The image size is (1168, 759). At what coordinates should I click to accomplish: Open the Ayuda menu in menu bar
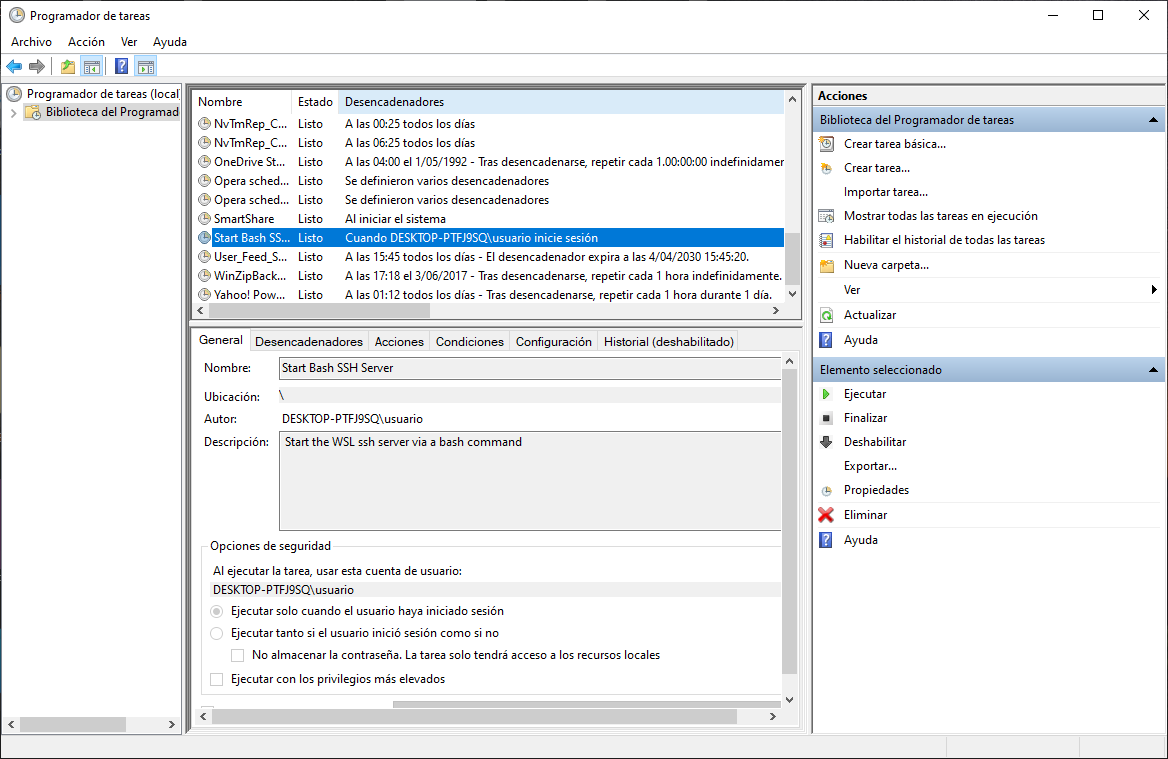pos(170,42)
